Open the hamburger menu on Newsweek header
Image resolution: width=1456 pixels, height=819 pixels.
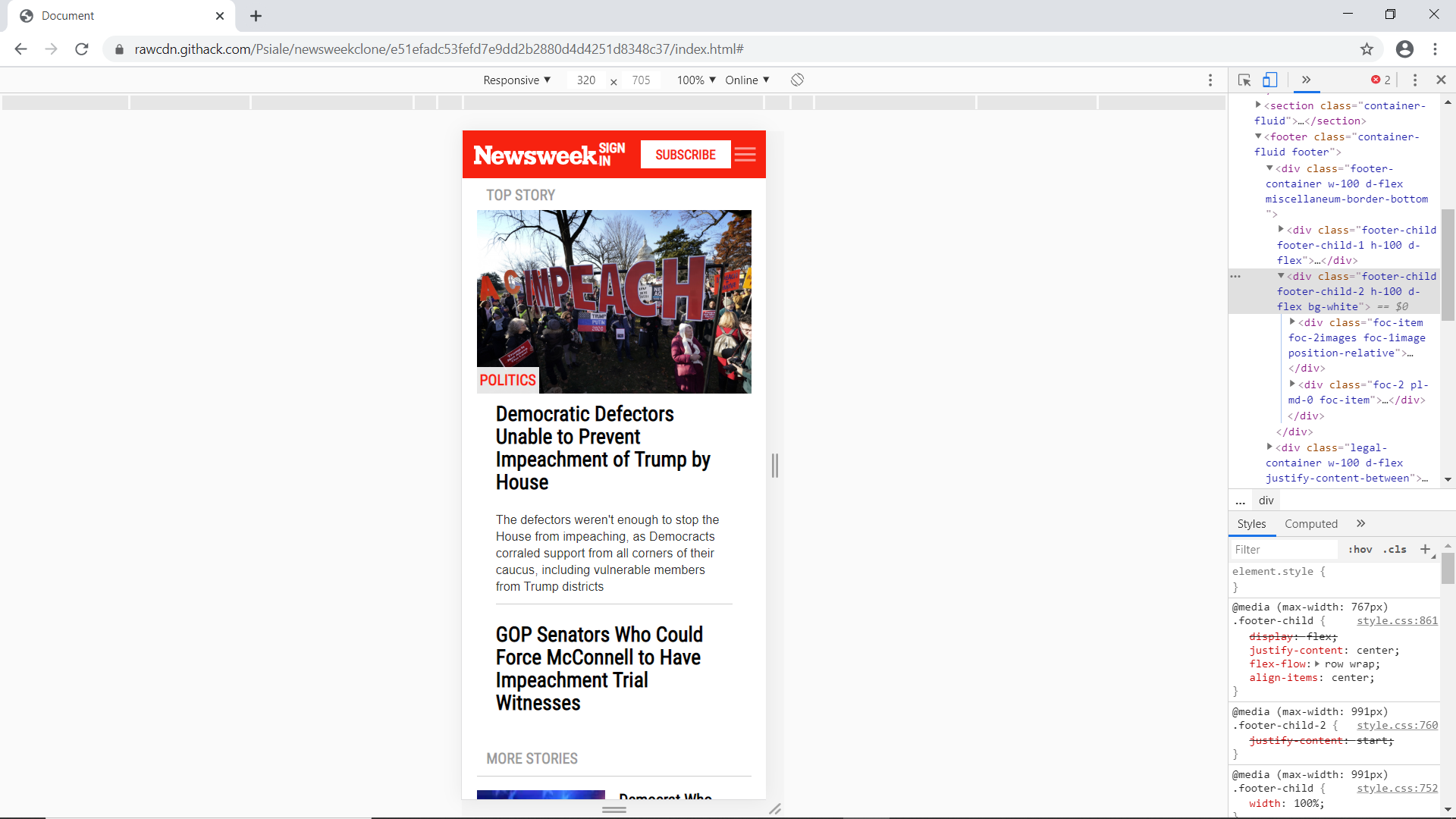[745, 155]
